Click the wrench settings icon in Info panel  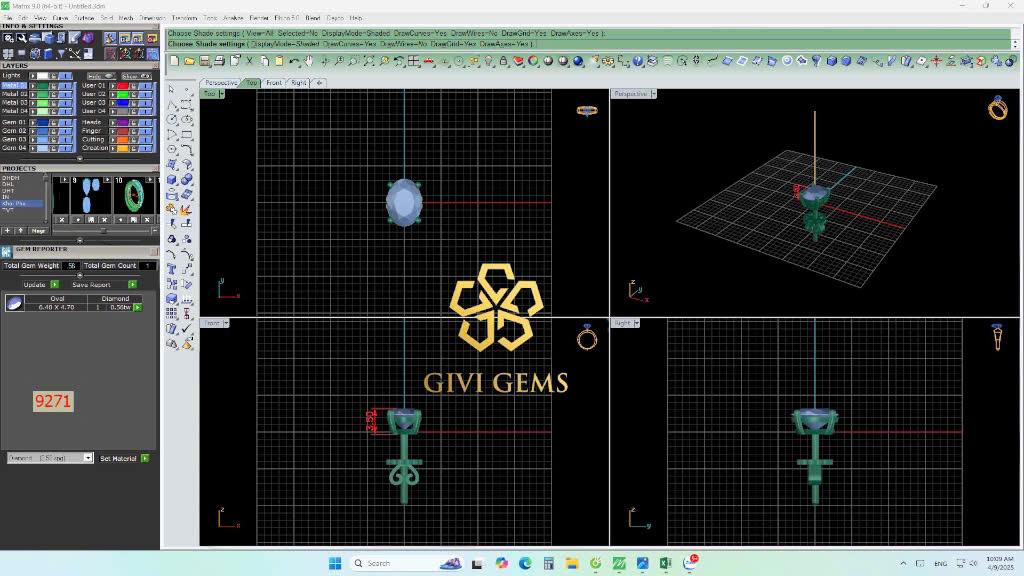click(x=21, y=38)
